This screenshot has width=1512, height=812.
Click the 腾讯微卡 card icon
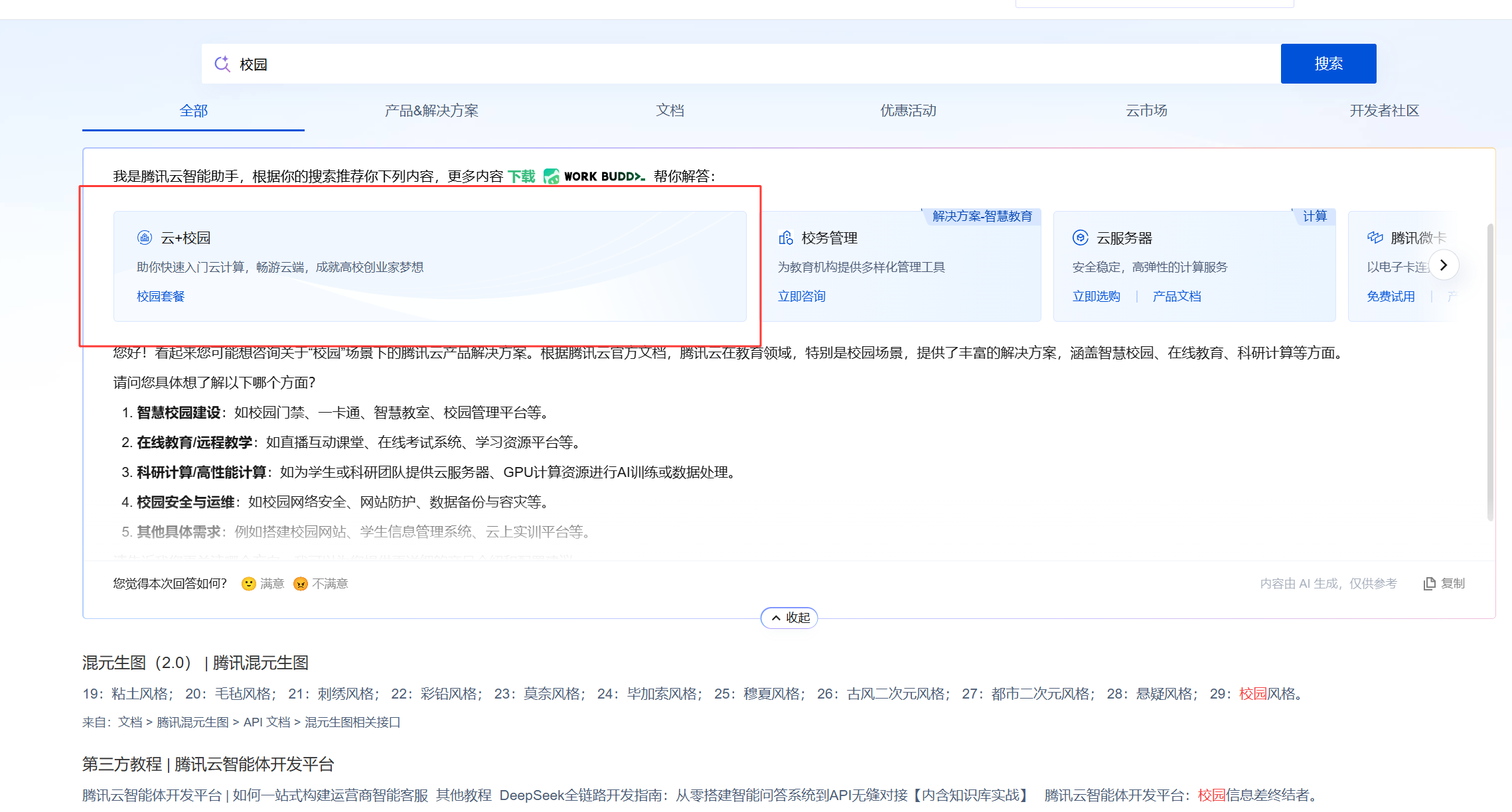[1375, 237]
